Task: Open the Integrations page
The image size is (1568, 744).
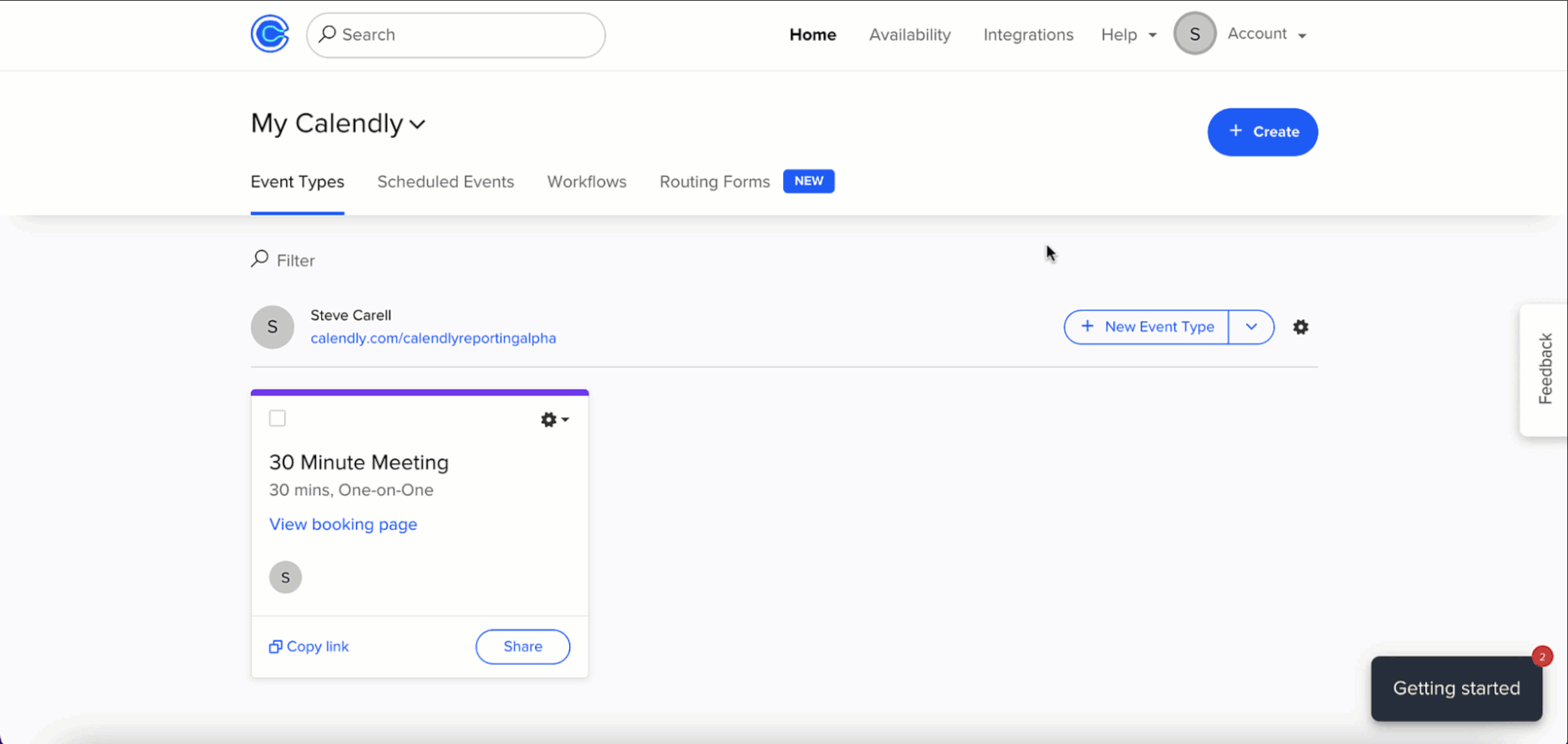Action: coord(1028,34)
